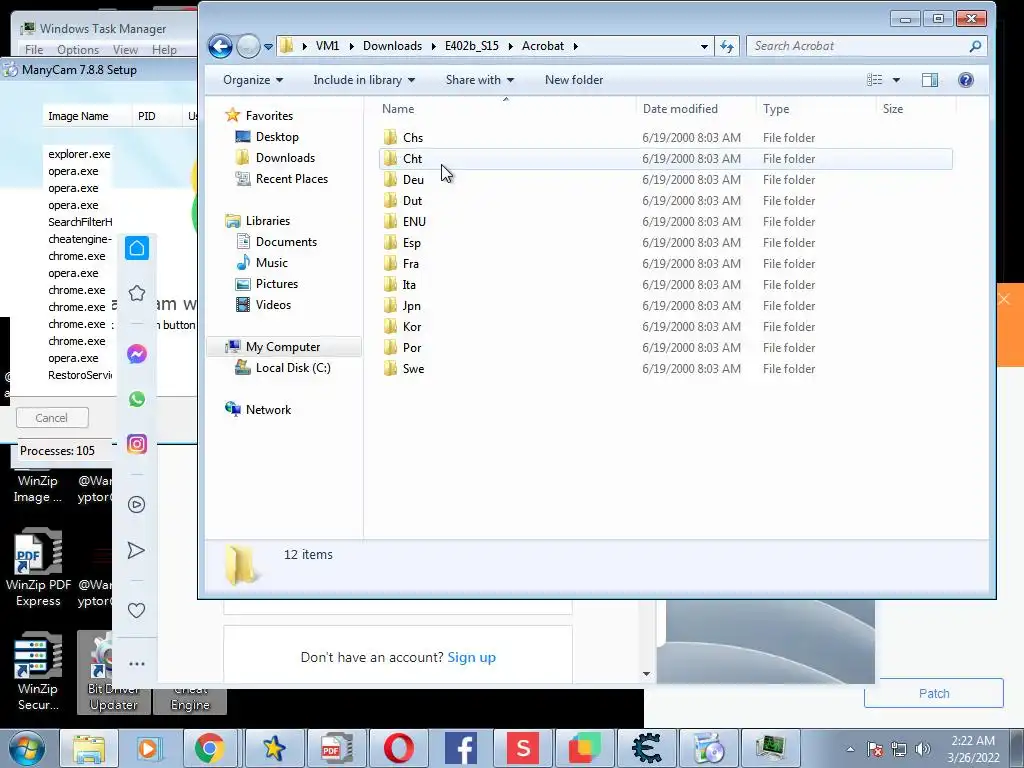1024x768 pixels.
Task: Open Chrome from the taskbar
Action: pos(210,748)
